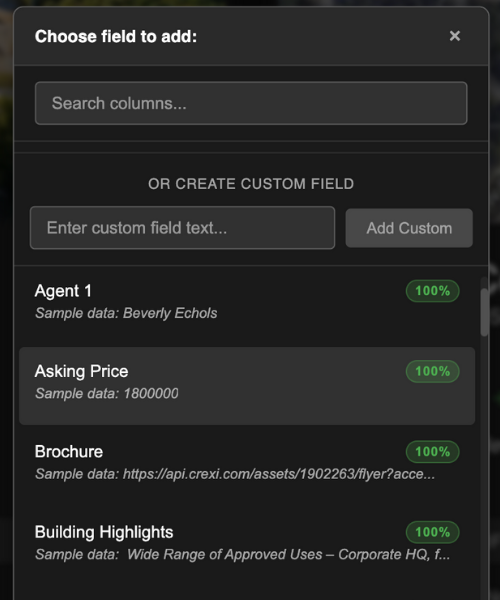Screen dimensions: 500x600
Task: Focus the custom field text input
Action: click(182, 228)
